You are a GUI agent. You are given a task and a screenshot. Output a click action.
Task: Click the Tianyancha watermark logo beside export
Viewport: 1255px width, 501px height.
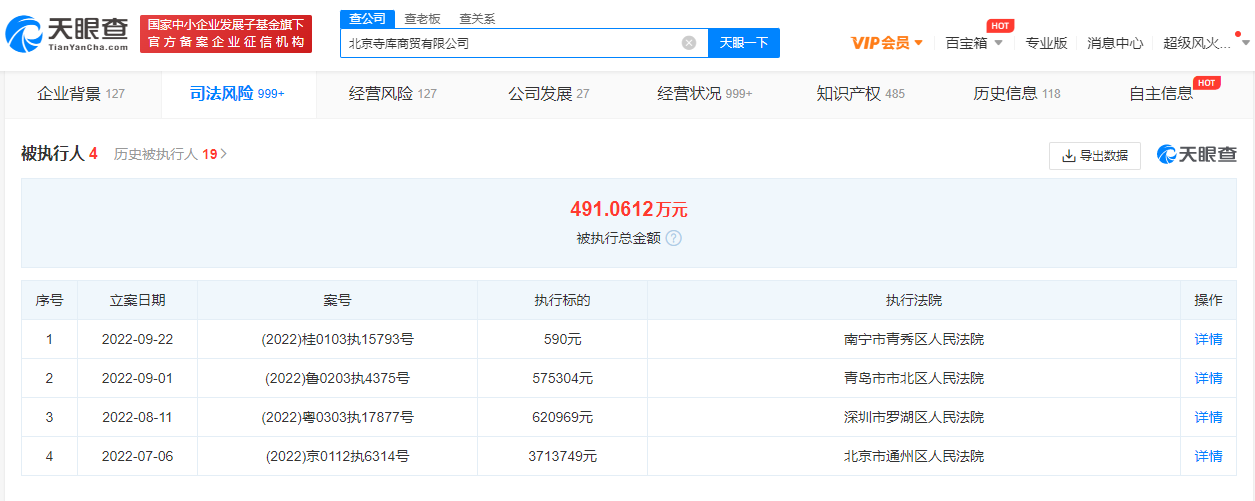click(1197, 155)
